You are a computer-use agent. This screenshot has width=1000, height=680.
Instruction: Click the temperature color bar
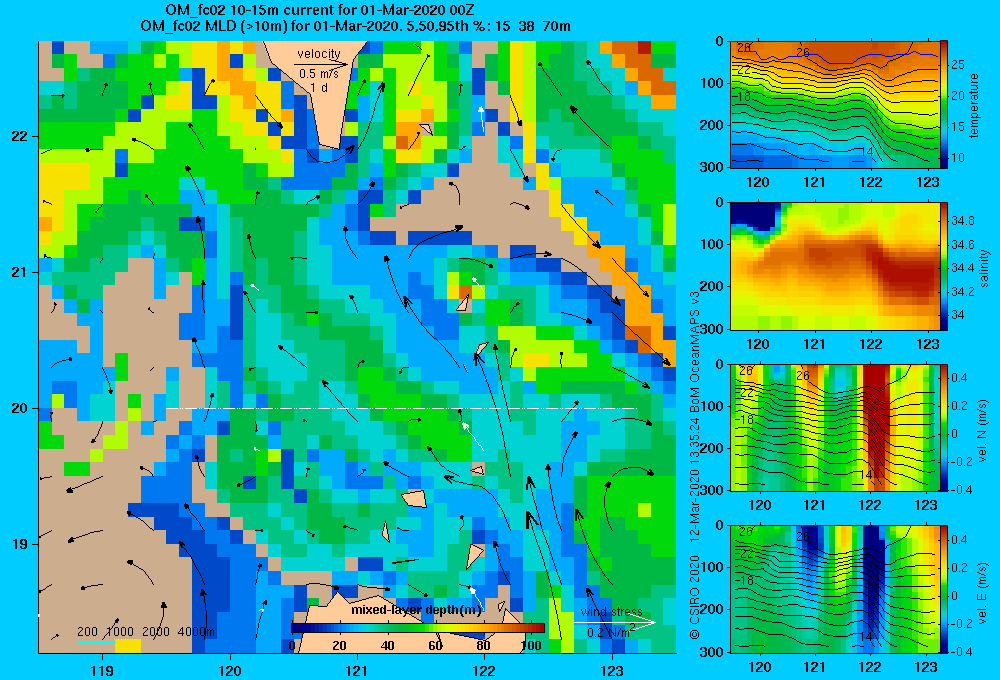944,105
